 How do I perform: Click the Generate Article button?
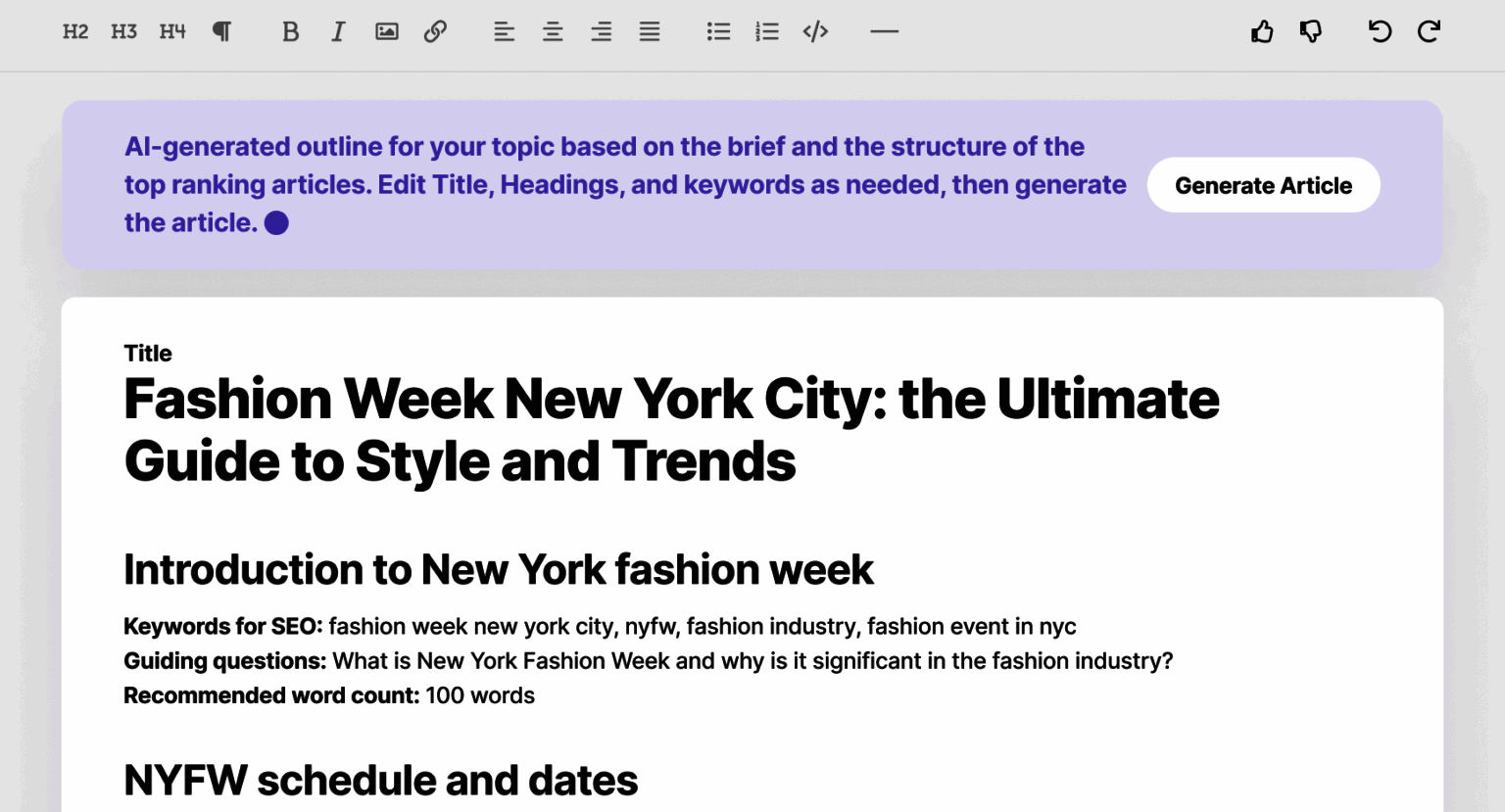(x=1264, y=185)
